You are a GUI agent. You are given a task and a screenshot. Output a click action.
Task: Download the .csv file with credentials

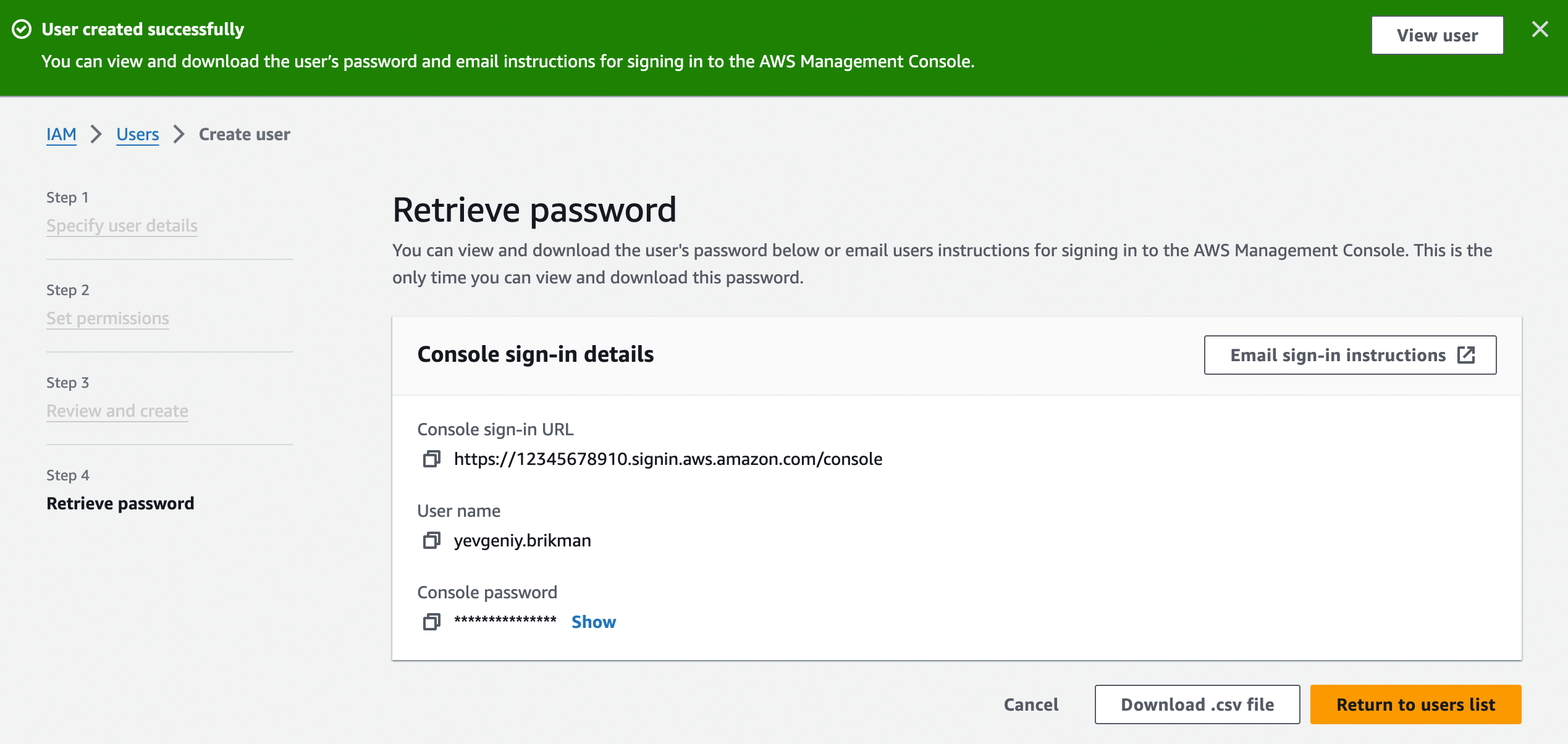pyautogui.click(x=1197, y=704)
